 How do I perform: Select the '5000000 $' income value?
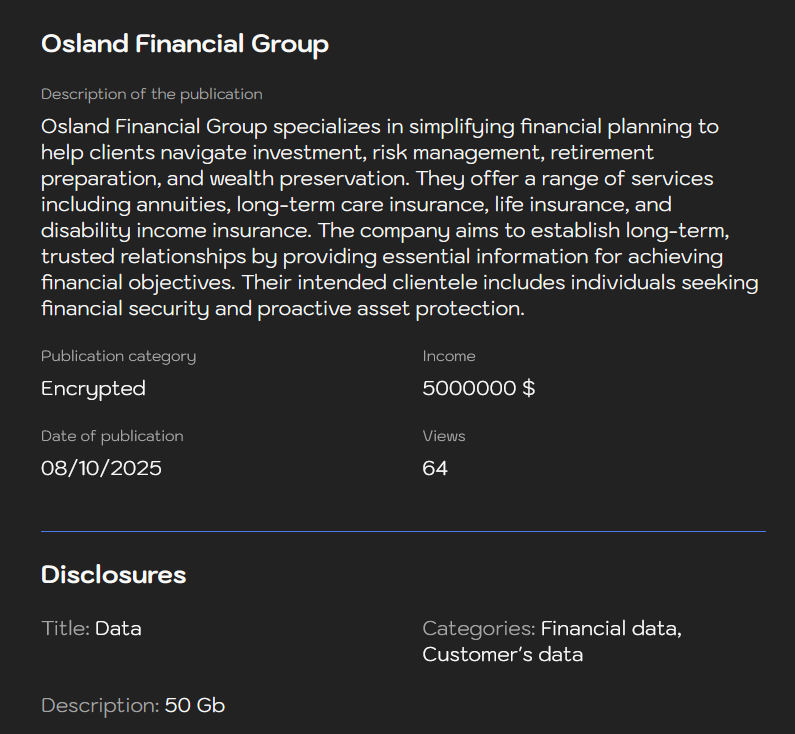pos(479,388)
